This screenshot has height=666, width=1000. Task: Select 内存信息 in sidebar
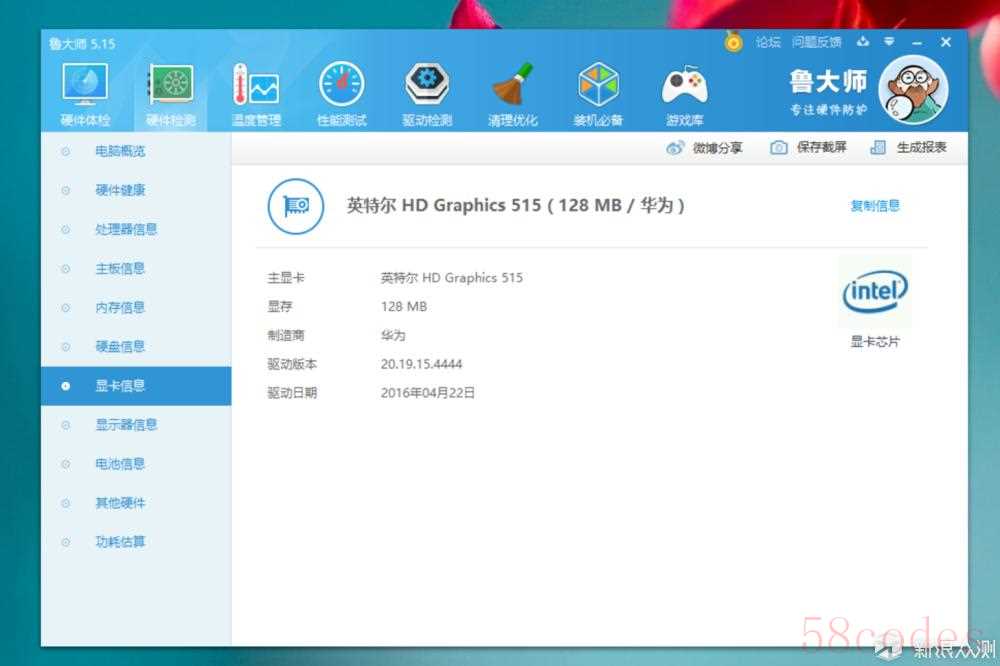[x=136, y=307]
